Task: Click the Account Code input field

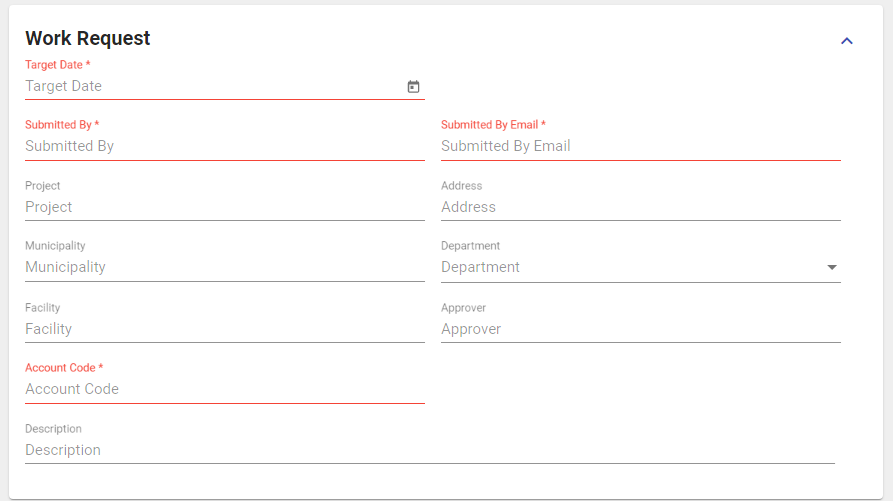Action: click(x=224, y=389)
